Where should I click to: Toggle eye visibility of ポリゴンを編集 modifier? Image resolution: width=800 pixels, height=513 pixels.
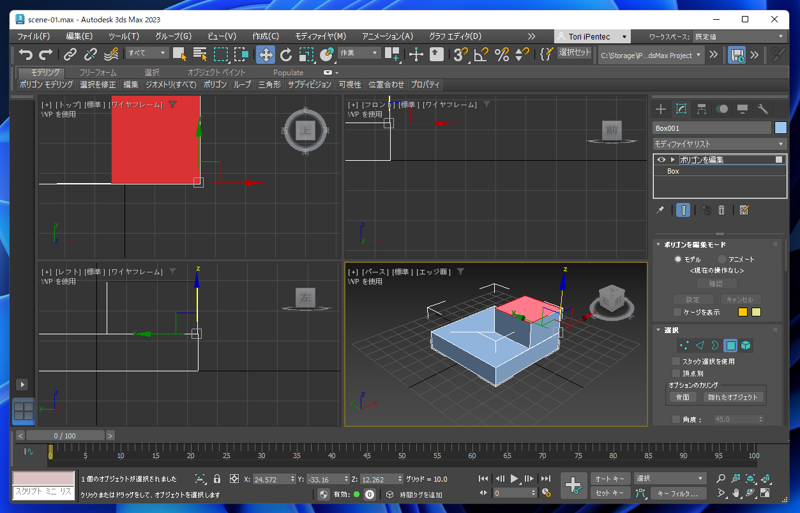(661, 160)
